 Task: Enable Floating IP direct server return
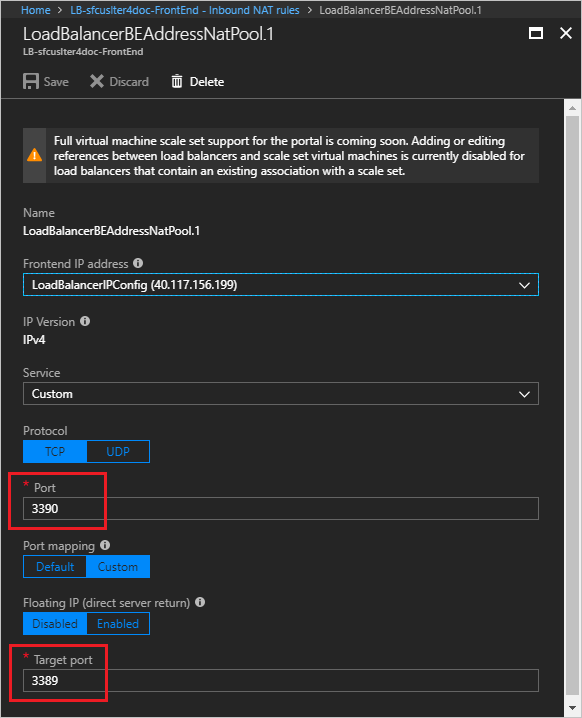pos(118,624)
